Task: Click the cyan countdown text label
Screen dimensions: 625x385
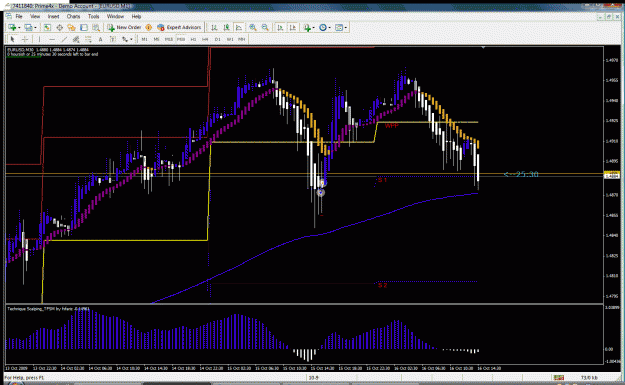Action: coord(521,174)
